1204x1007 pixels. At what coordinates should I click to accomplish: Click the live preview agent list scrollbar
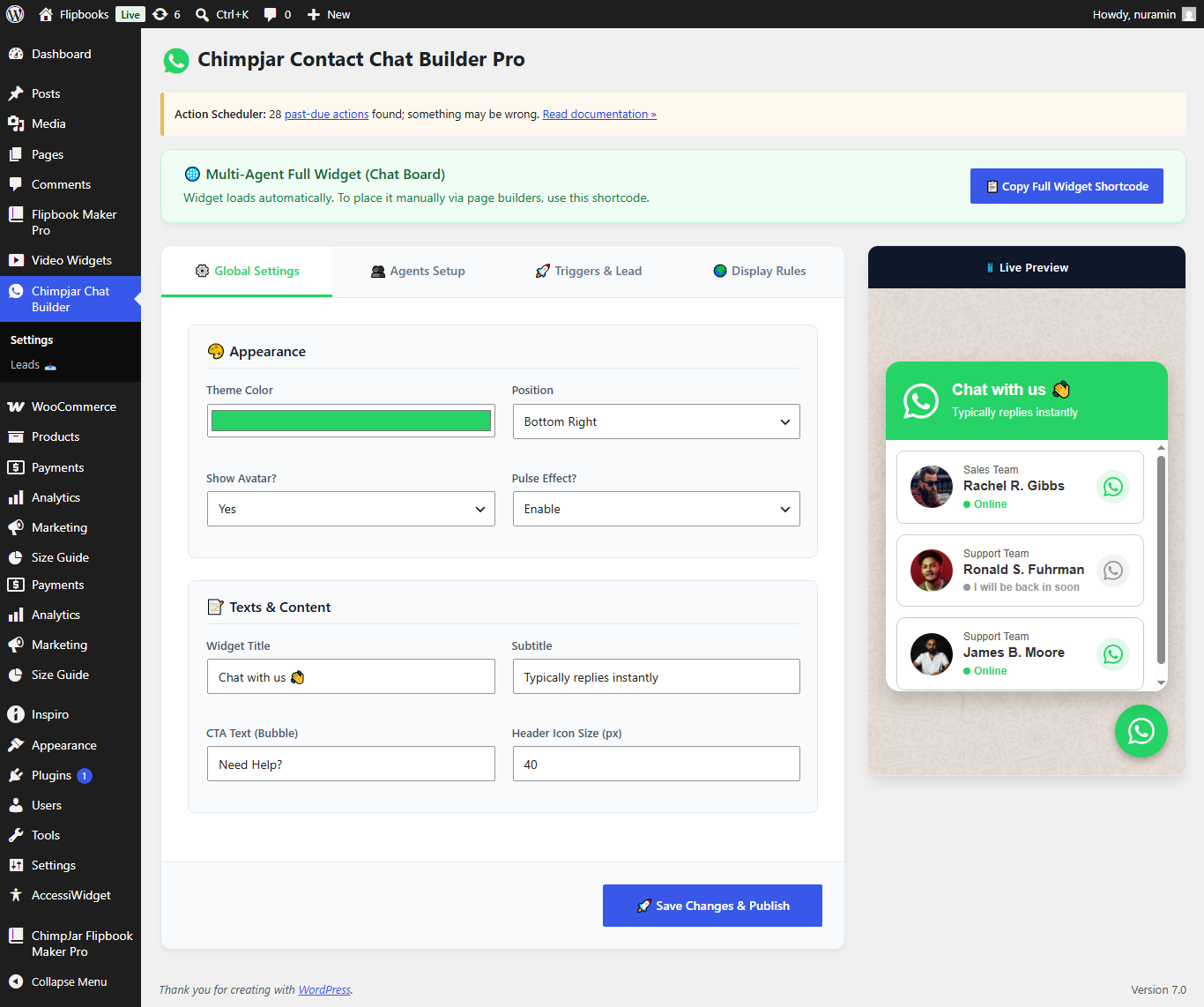1161,559
